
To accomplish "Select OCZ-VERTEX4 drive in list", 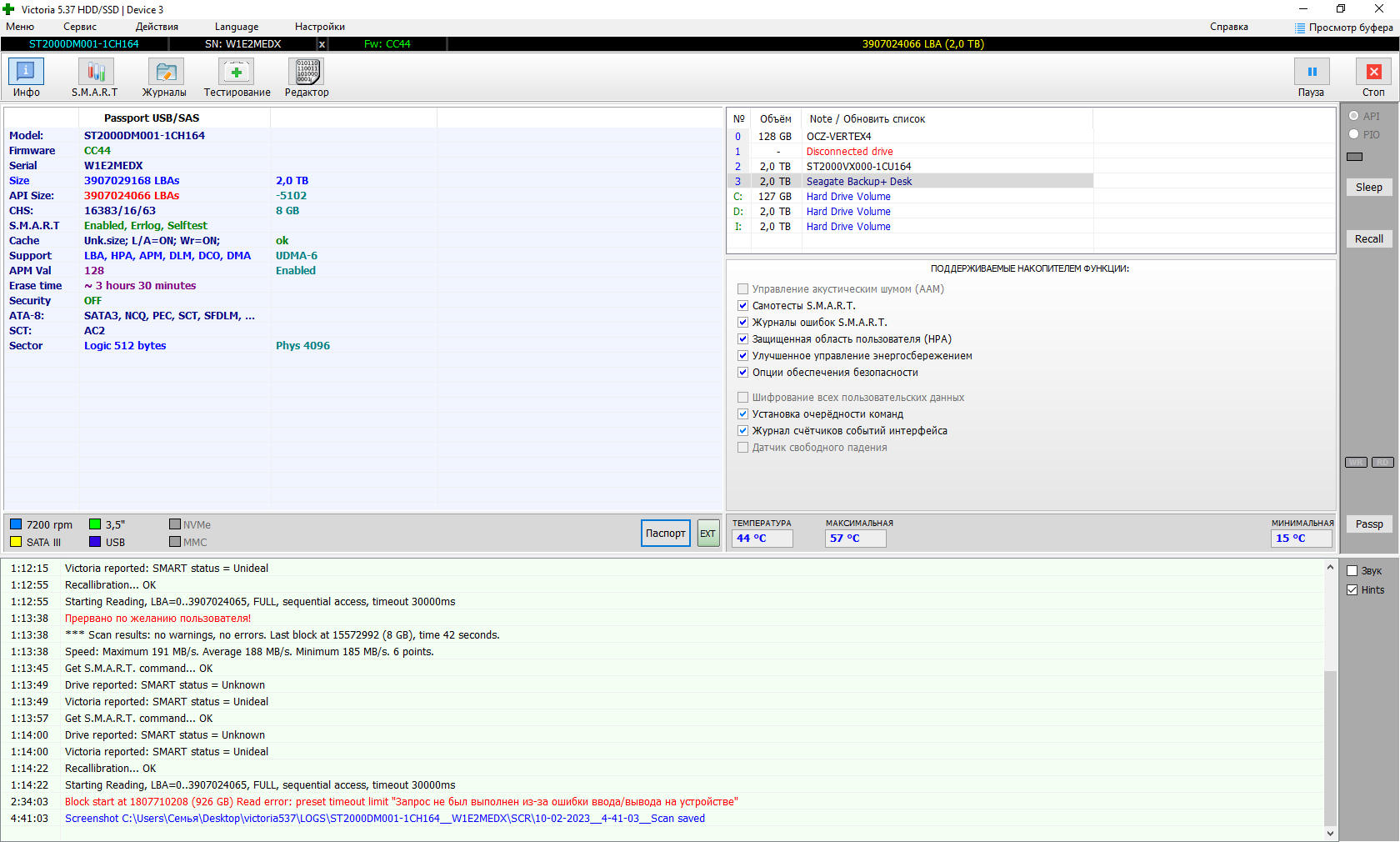I will click(910, 137).
